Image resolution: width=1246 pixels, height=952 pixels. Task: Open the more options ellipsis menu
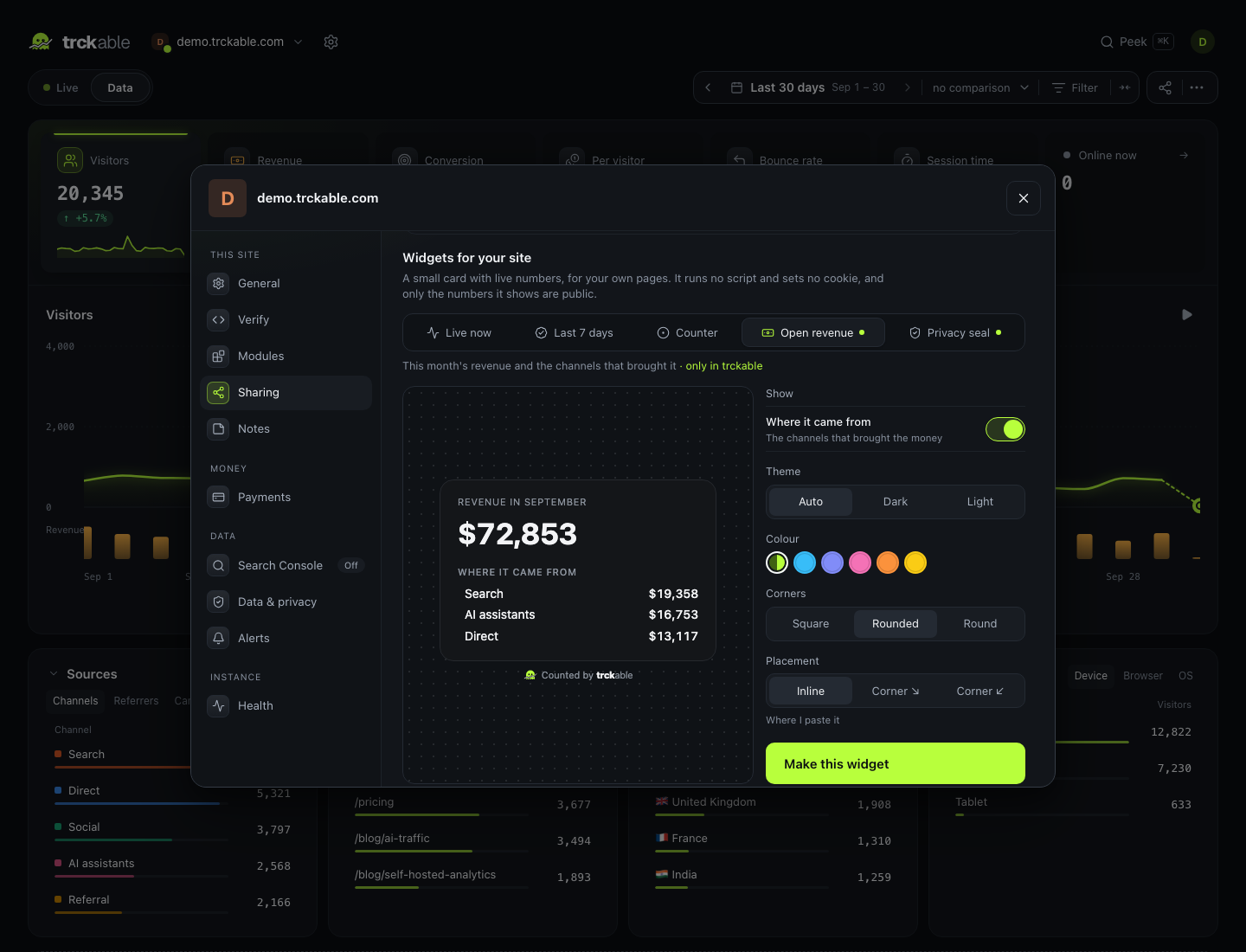tap(1197, 87)
